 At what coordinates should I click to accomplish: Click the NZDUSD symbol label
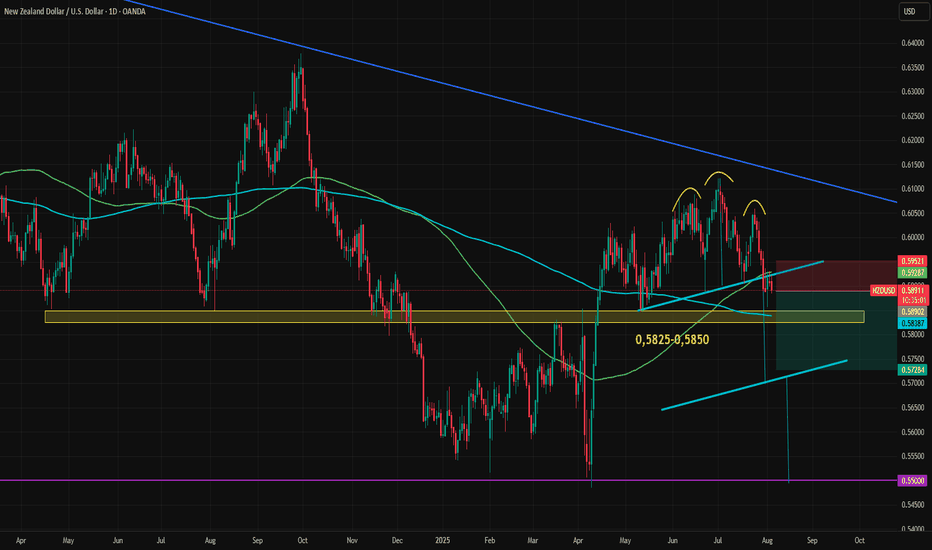[883, 291]
